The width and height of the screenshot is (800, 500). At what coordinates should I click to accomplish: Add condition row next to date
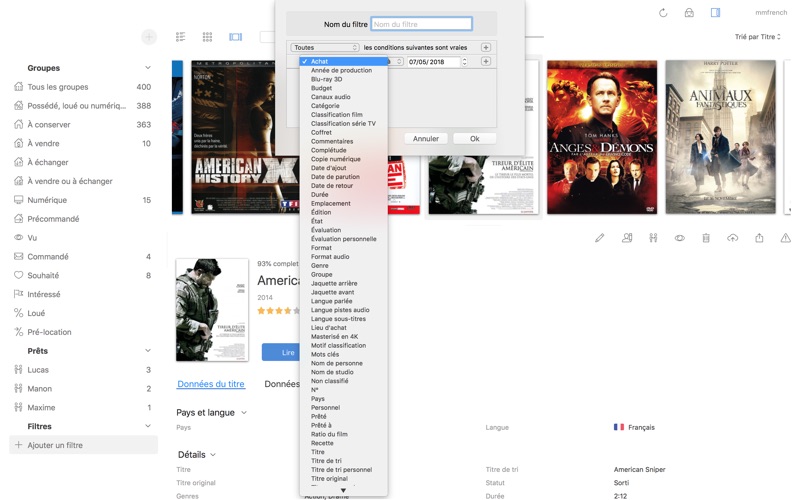(486, 62)
